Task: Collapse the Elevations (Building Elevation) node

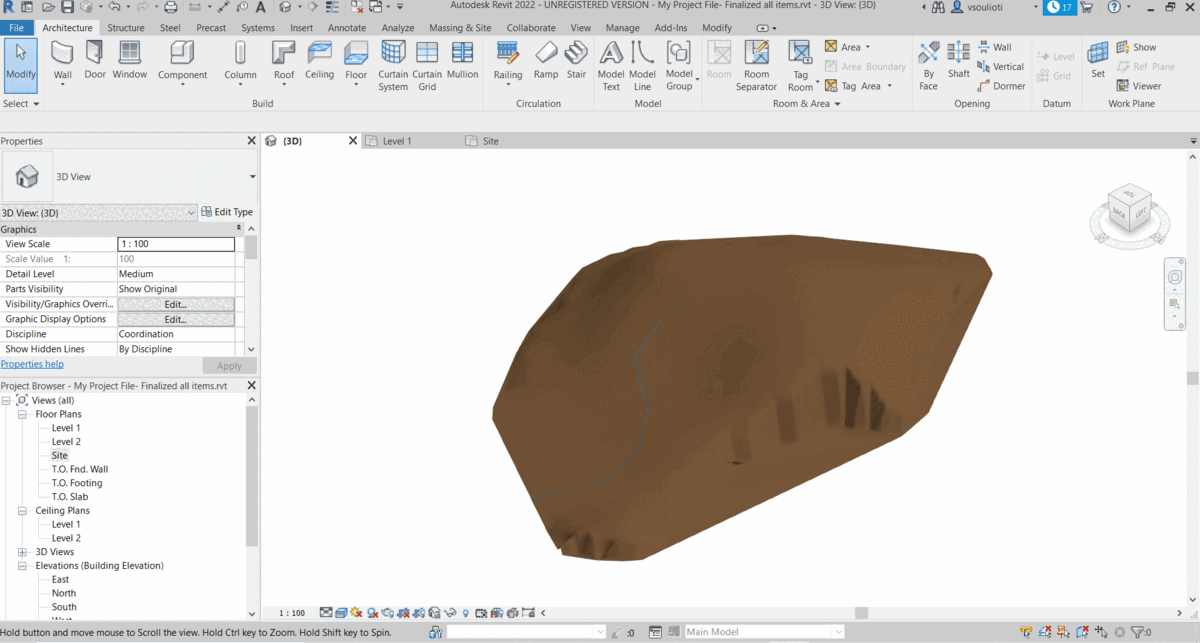Action: (x=22, y=566)
